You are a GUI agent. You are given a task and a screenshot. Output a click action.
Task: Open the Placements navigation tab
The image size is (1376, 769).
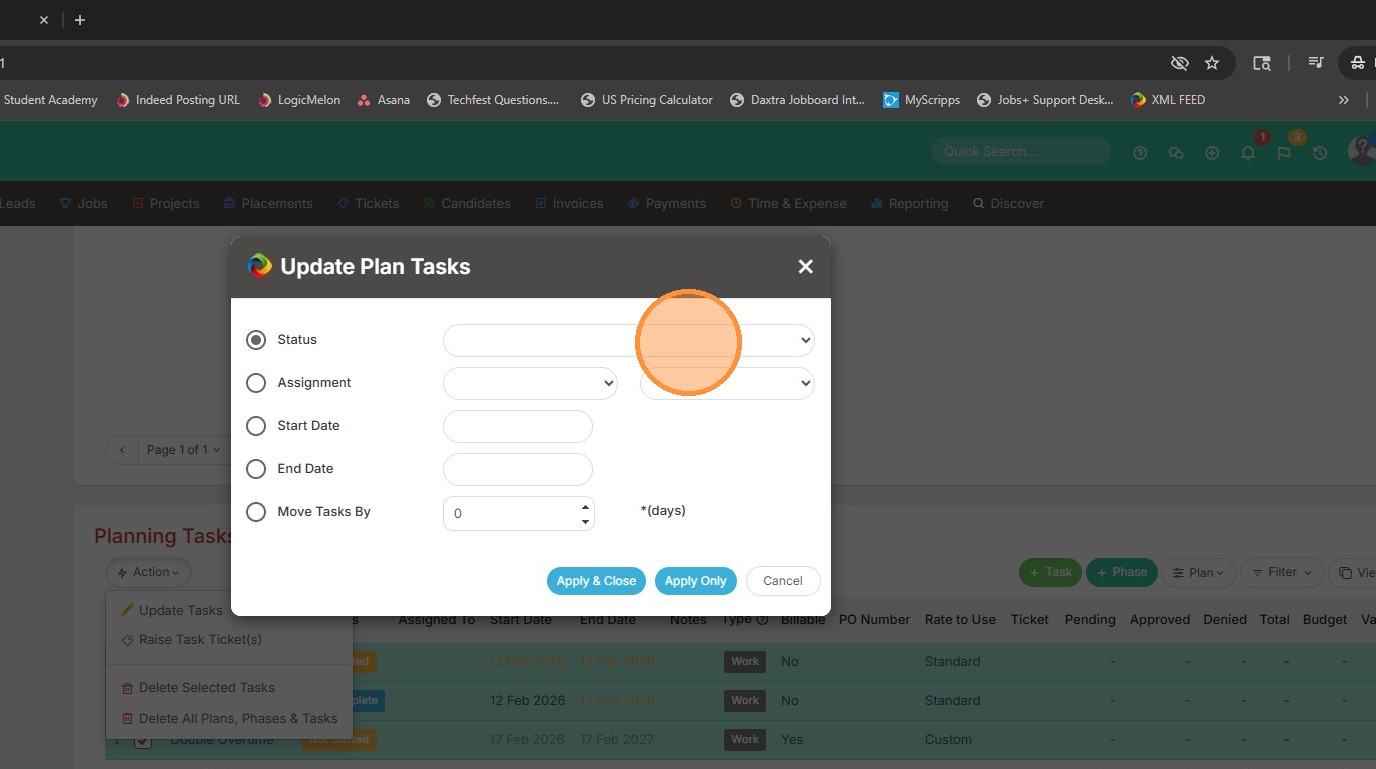pyautogui.click(x=268, y=203)
